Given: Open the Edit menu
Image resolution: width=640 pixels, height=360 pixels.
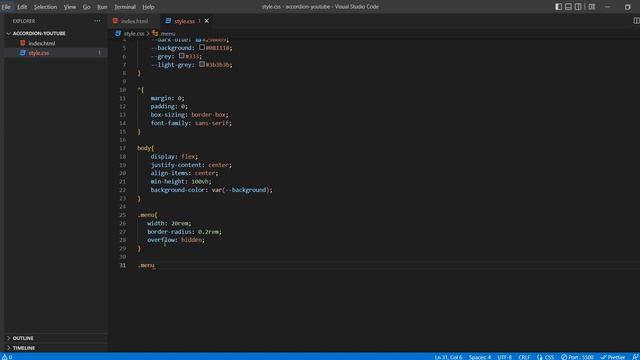Looking at the screenshot, I should 22,7.
